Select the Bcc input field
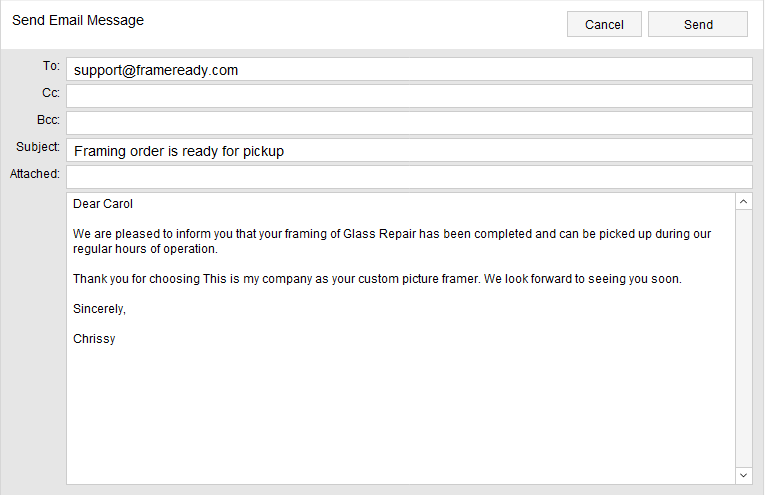Screen dimensions: 765x495 coord(409,123)
